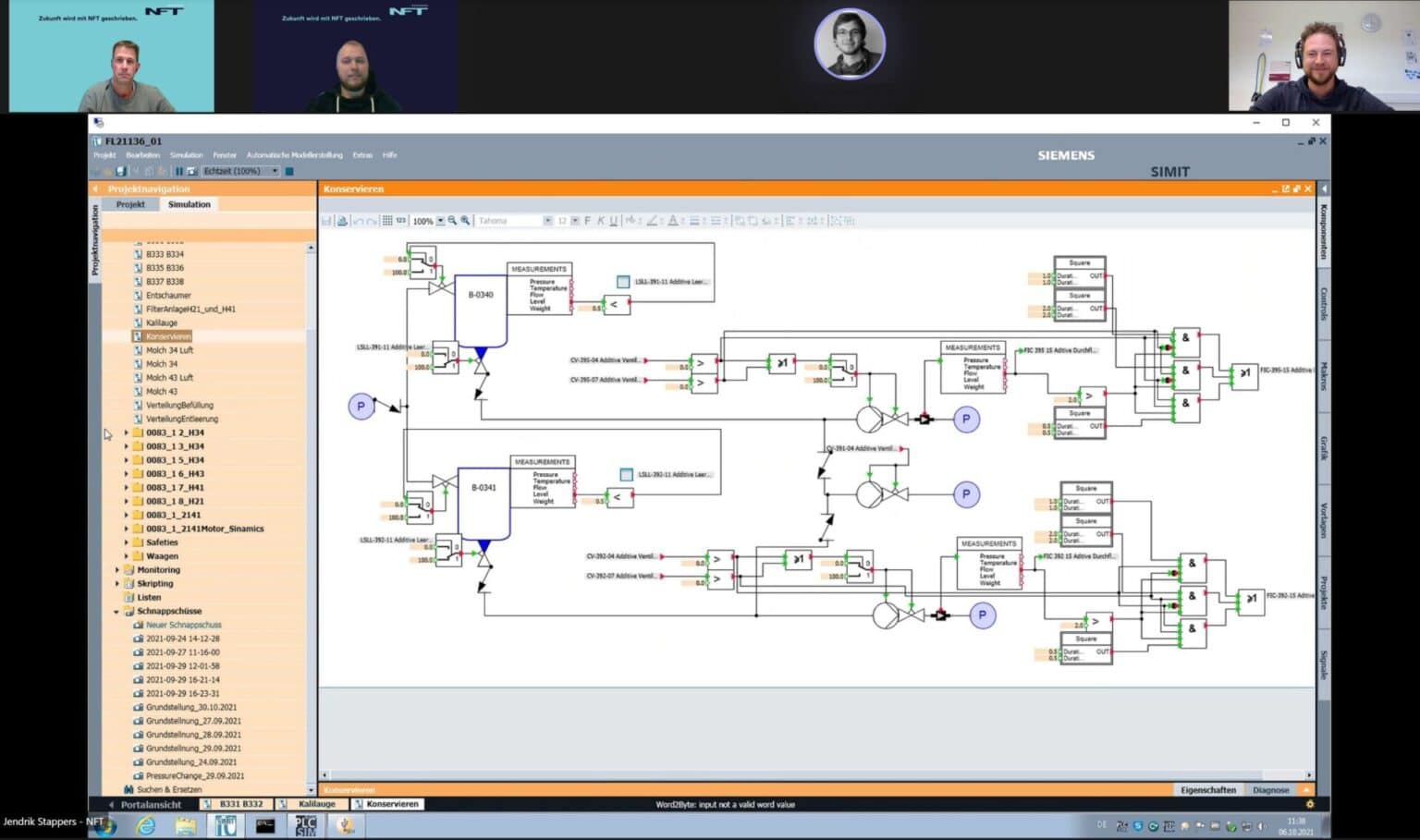Click the zoom out magnifier icon
The image size is (1420, 840).
tap(452, 221)
